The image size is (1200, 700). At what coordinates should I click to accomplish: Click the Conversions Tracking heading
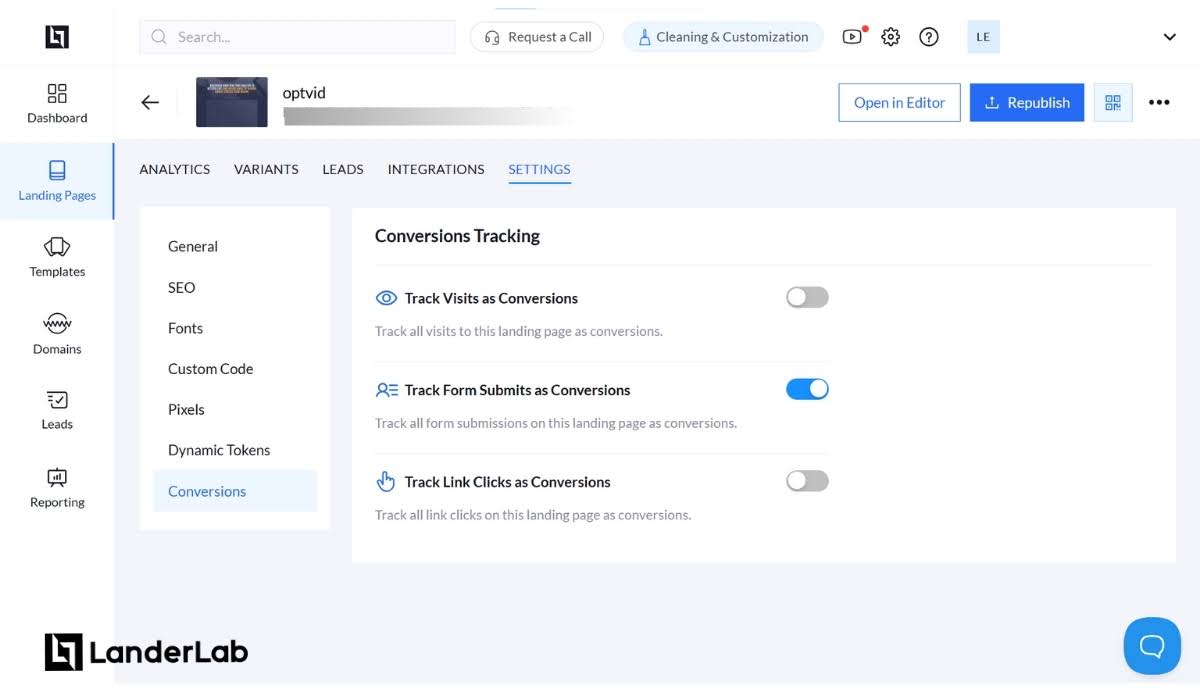[457, 236]
